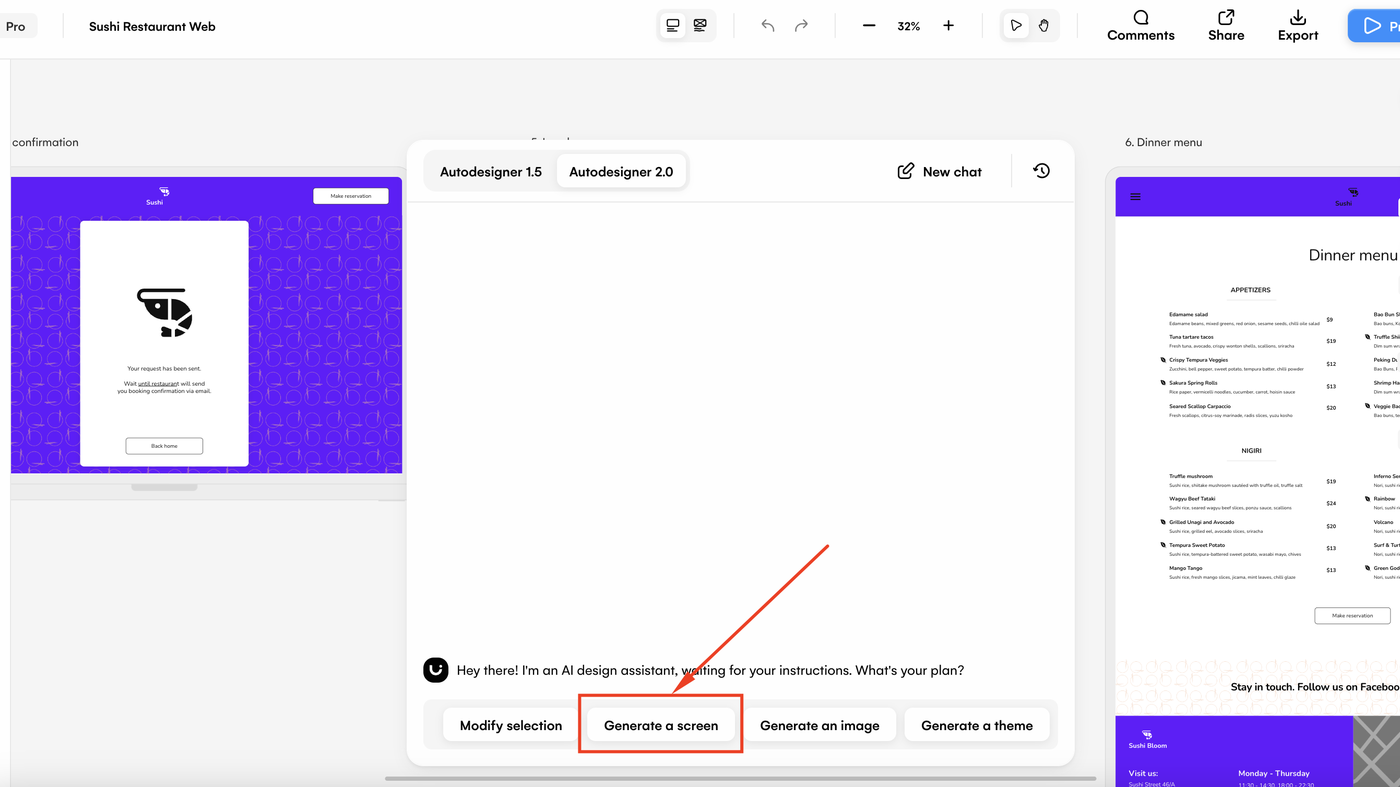This screenshot has height=787, width=1400.
Task: Click the AI assistant avatar icon
Action: (435, 670)
